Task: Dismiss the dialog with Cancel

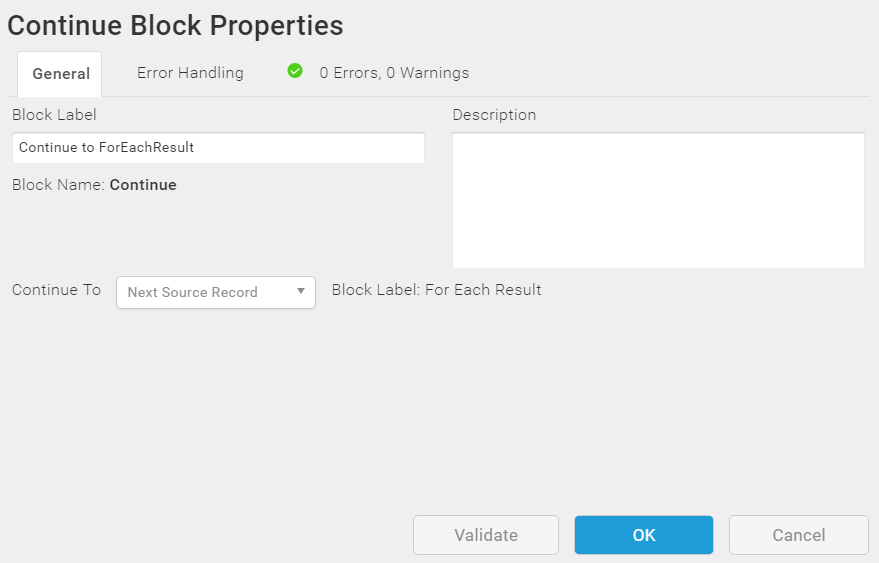Action: tap(799, 535)
